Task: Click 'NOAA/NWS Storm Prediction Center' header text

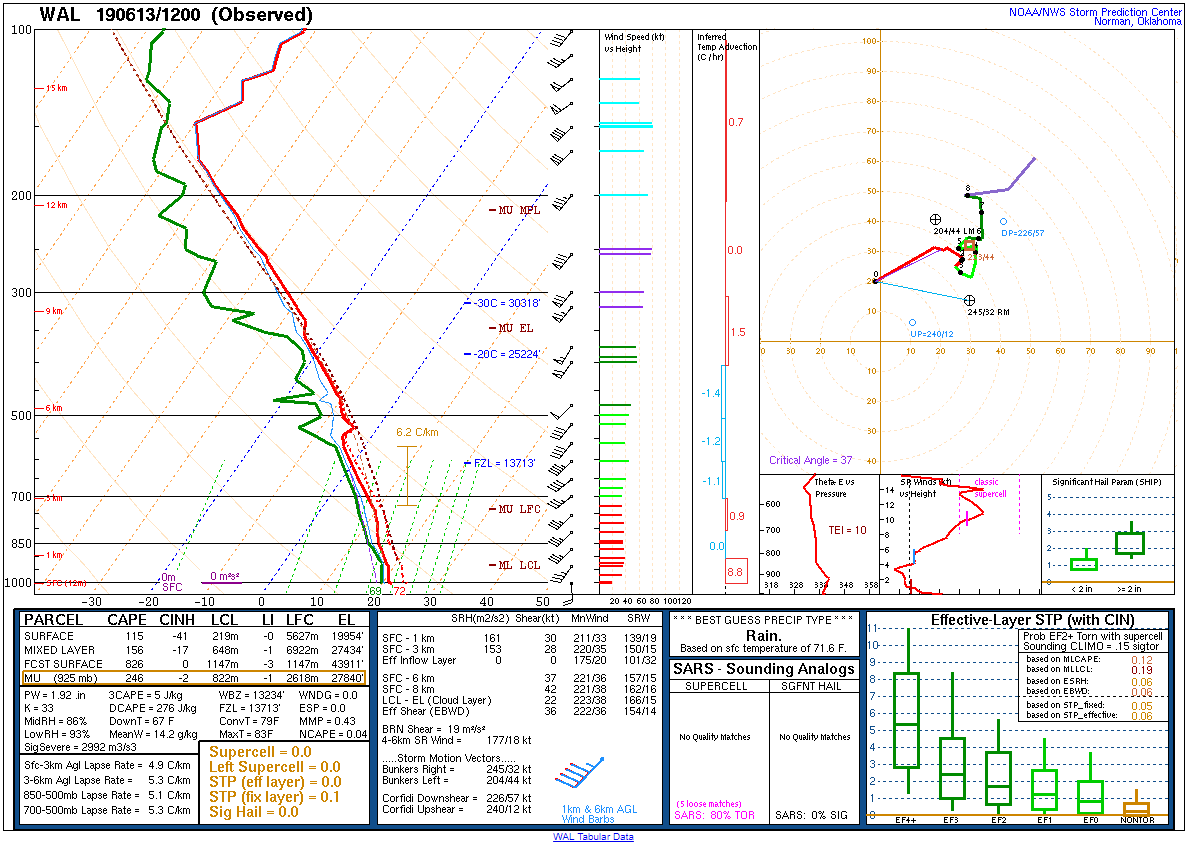Action: coord(1095,12)
